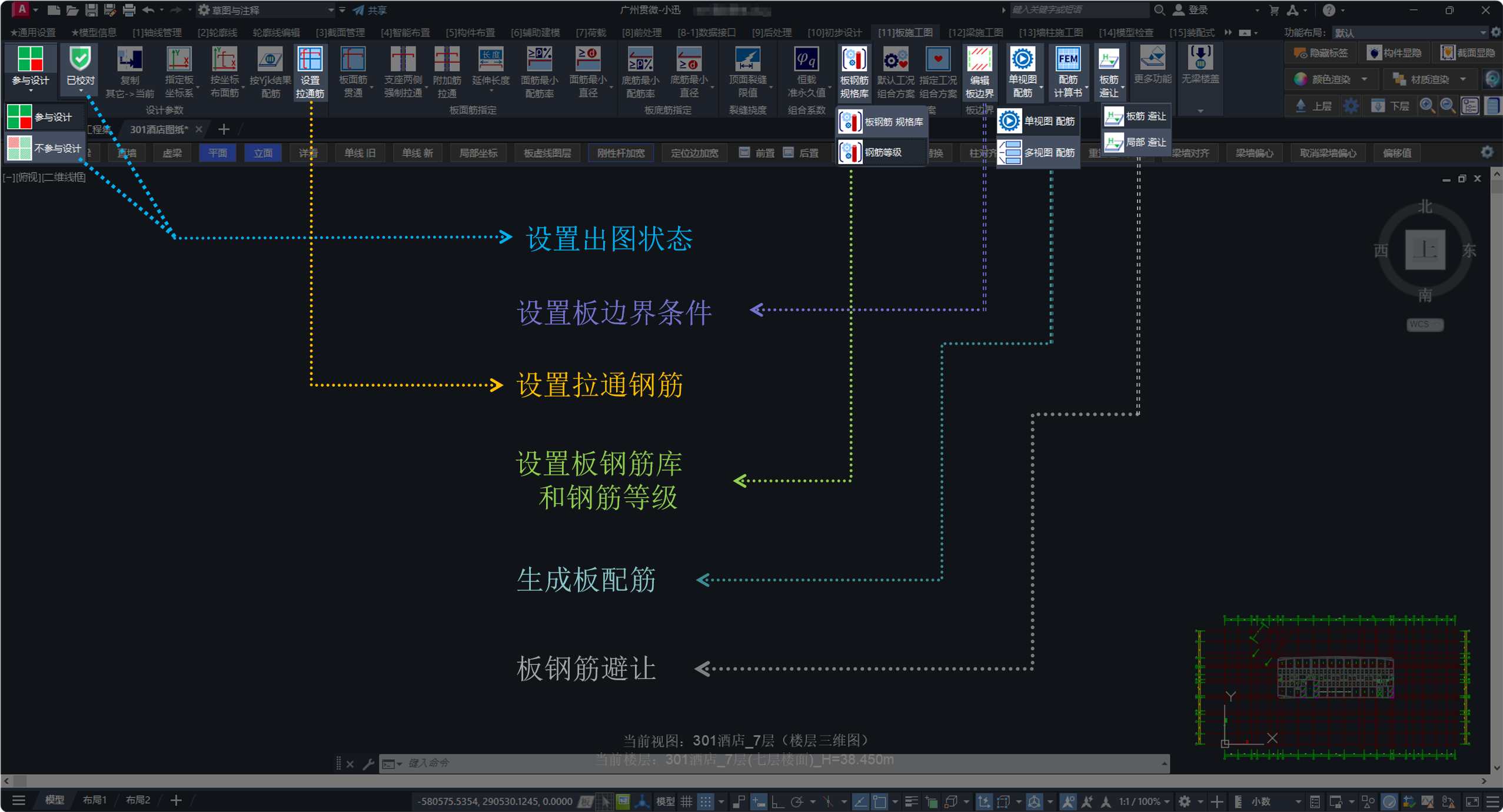Click 板筋避让 ribbon icon
The height and width of the screenshot is (812, 1503).
click(1109, 59)
